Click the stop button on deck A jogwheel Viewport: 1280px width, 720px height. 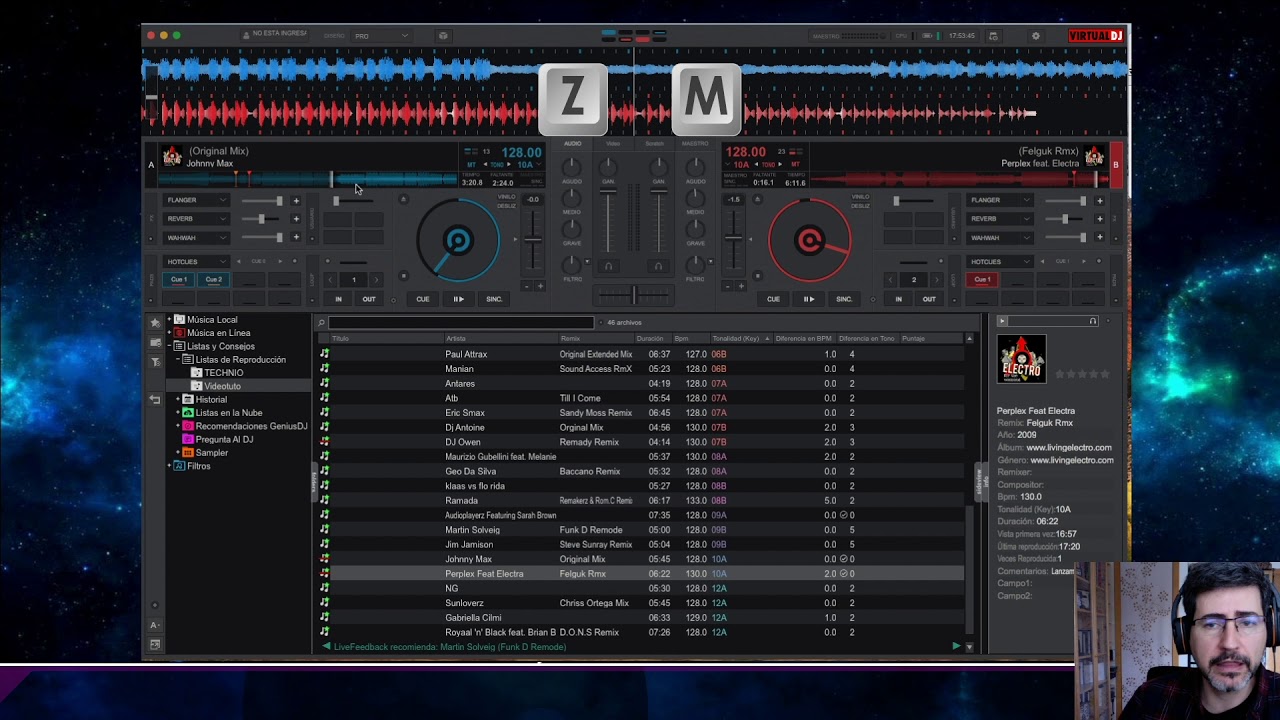[x=403, y=276]
